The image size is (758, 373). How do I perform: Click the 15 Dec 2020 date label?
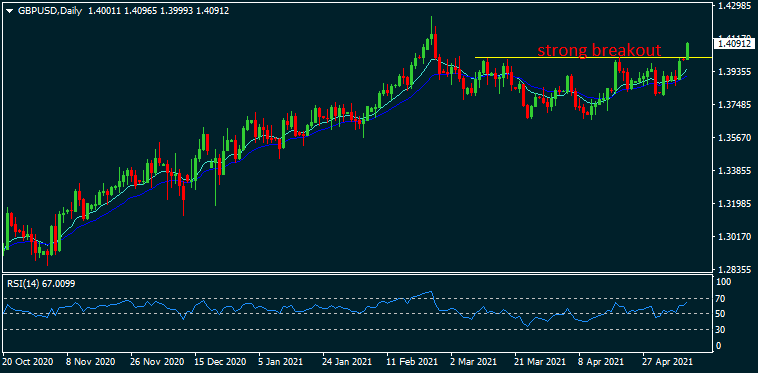tap(220, 362)
